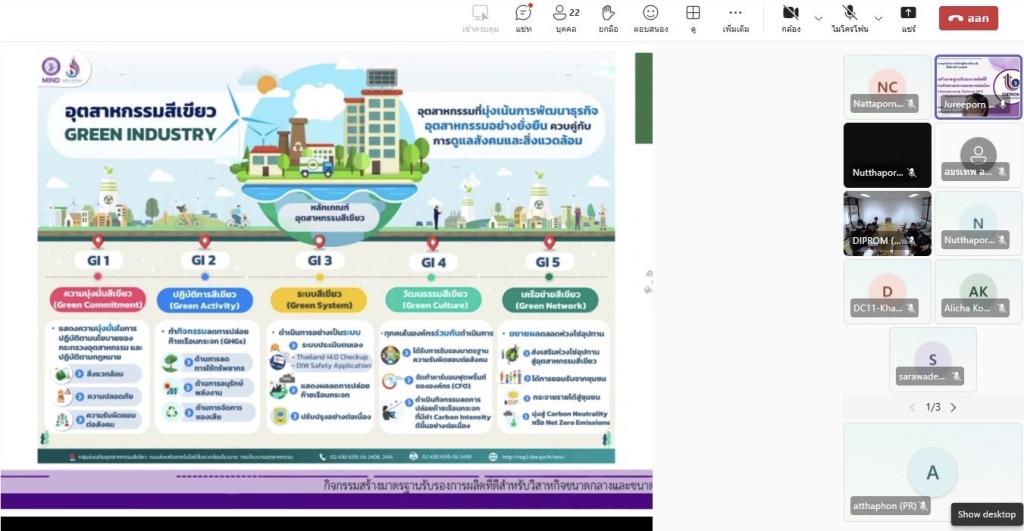The image size is (1024, 531).
Task: Click the Take control icon
Action: point(480,18)
